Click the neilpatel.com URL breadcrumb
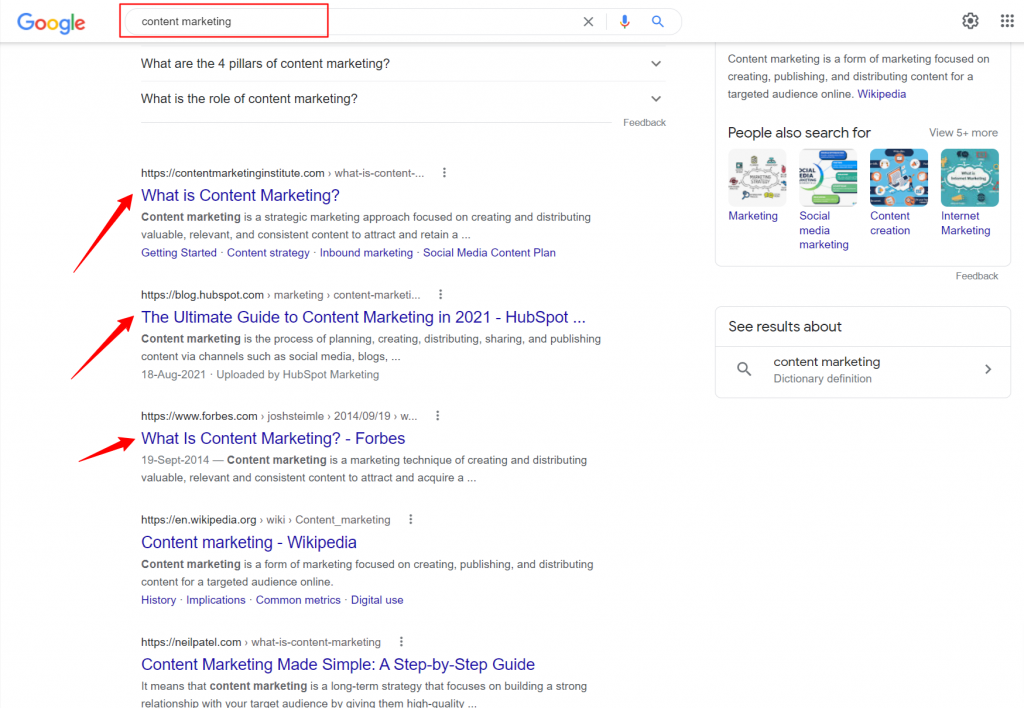 point(261,642)
